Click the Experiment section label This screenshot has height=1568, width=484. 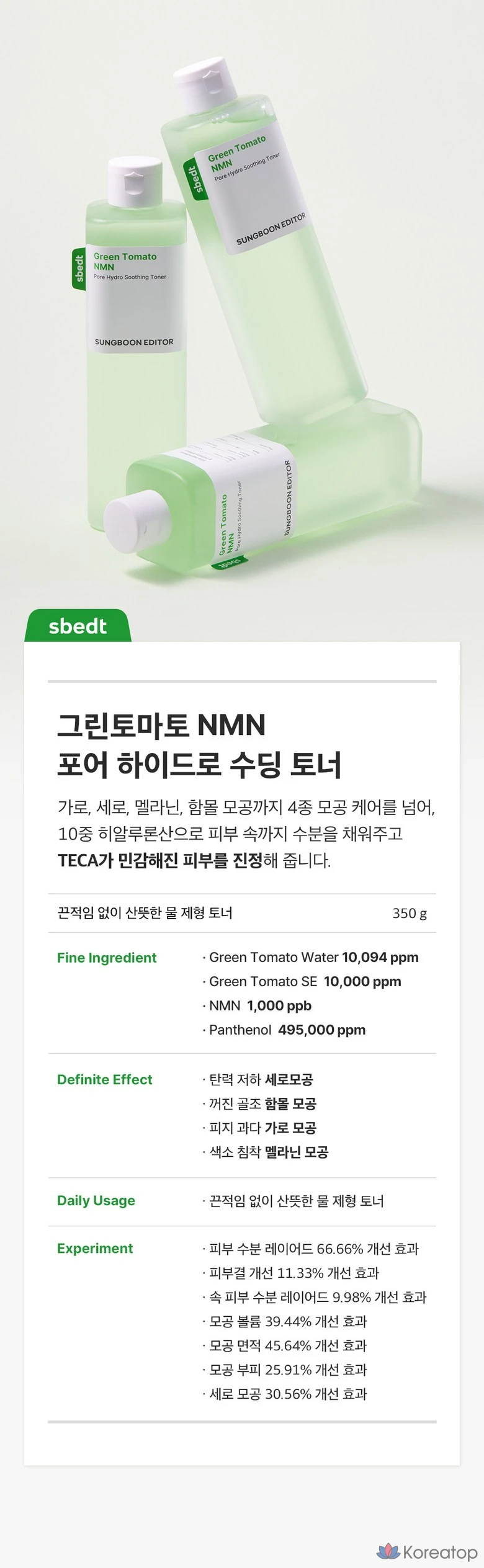pyautogui.click(x=95, y=1248)
